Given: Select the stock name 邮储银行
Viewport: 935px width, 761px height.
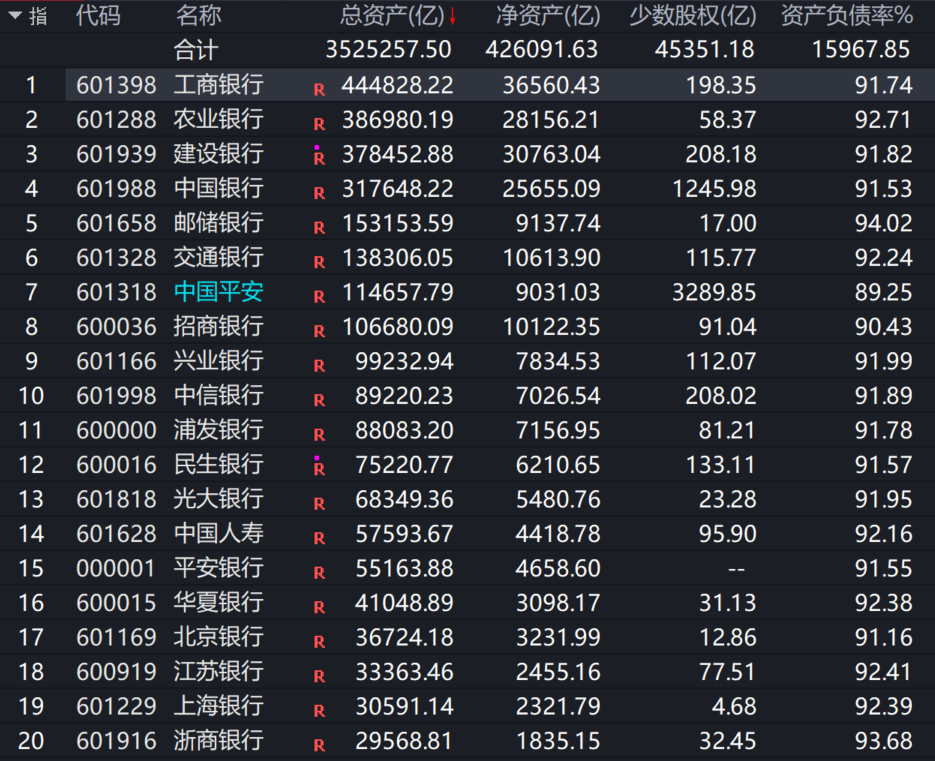Looking at the screenshot, I should [x=219, y=223].
